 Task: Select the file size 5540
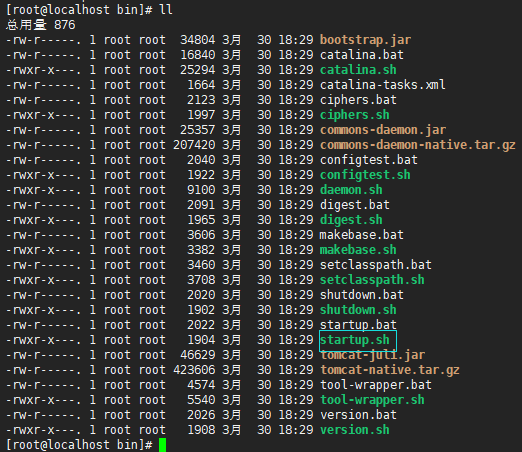pos(201,400)
